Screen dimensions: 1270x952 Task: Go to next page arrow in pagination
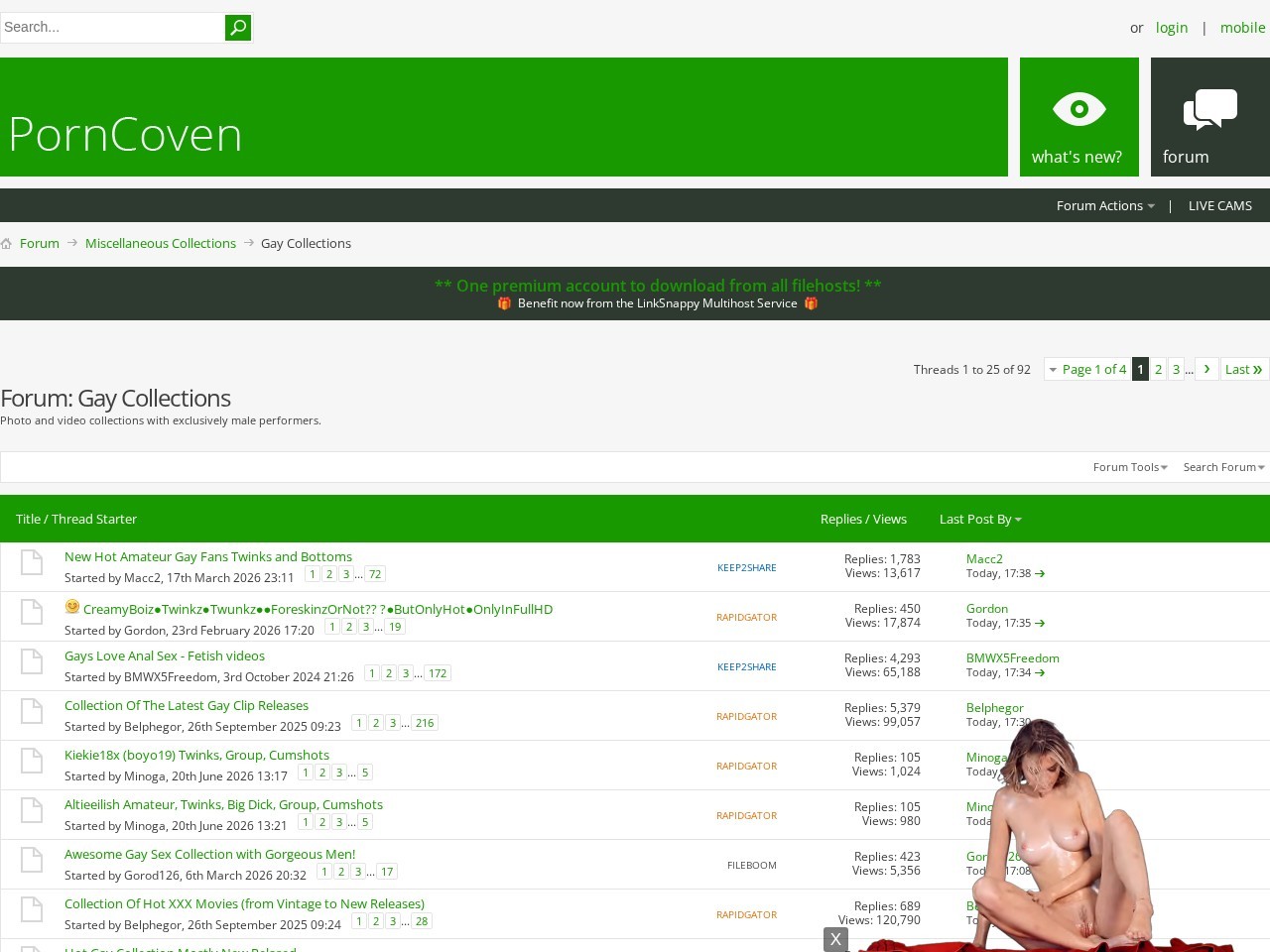pos(1206,369)
